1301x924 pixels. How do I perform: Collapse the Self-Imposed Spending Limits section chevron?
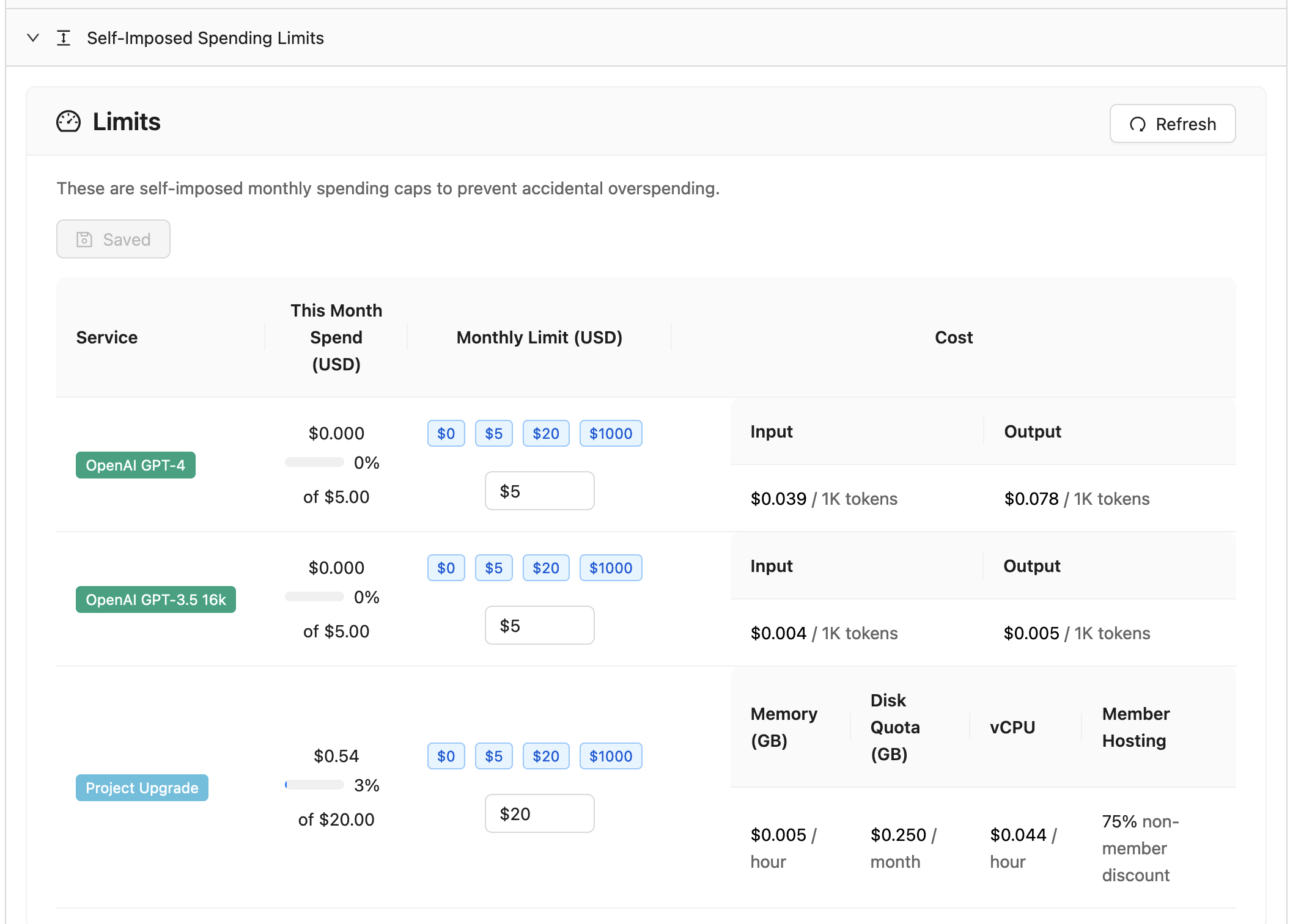pyautogui.click(x=33, y=38)
